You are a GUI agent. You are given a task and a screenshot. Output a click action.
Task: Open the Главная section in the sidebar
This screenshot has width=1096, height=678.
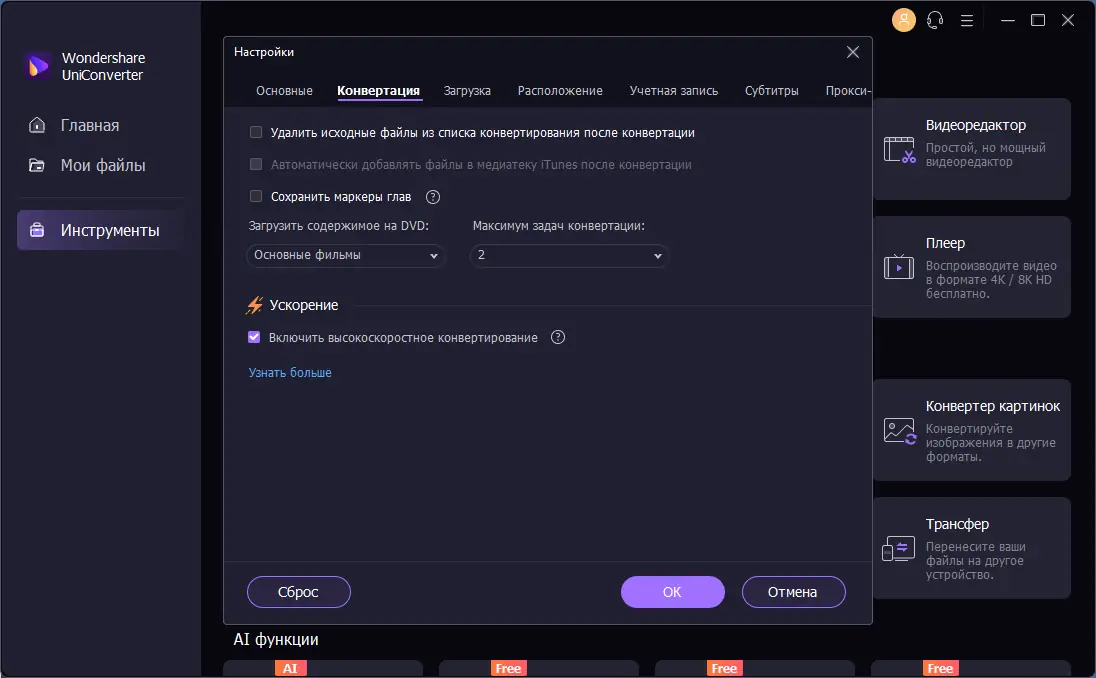point(91,125)
